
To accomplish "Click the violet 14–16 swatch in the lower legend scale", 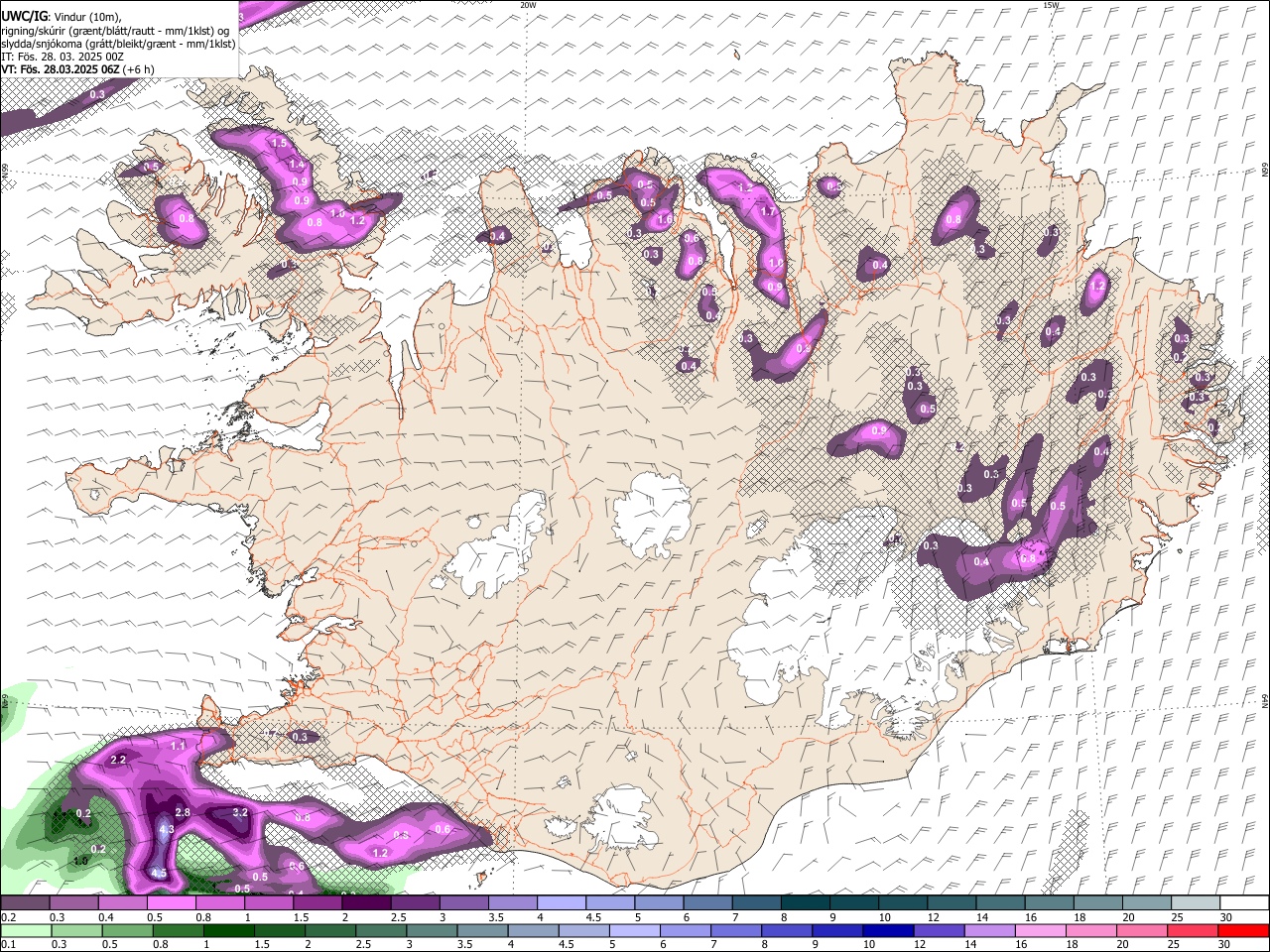I will [x=988, y=931].
